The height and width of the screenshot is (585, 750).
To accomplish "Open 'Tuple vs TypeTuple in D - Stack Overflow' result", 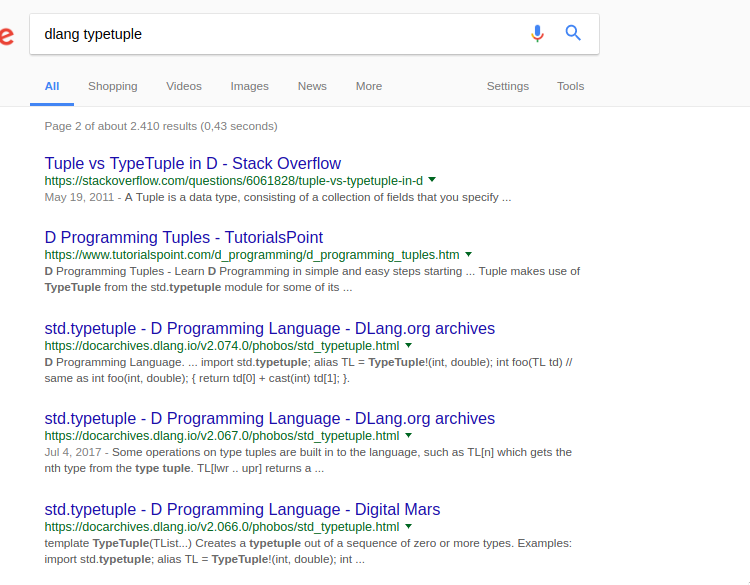I will [x=193, y=164].
